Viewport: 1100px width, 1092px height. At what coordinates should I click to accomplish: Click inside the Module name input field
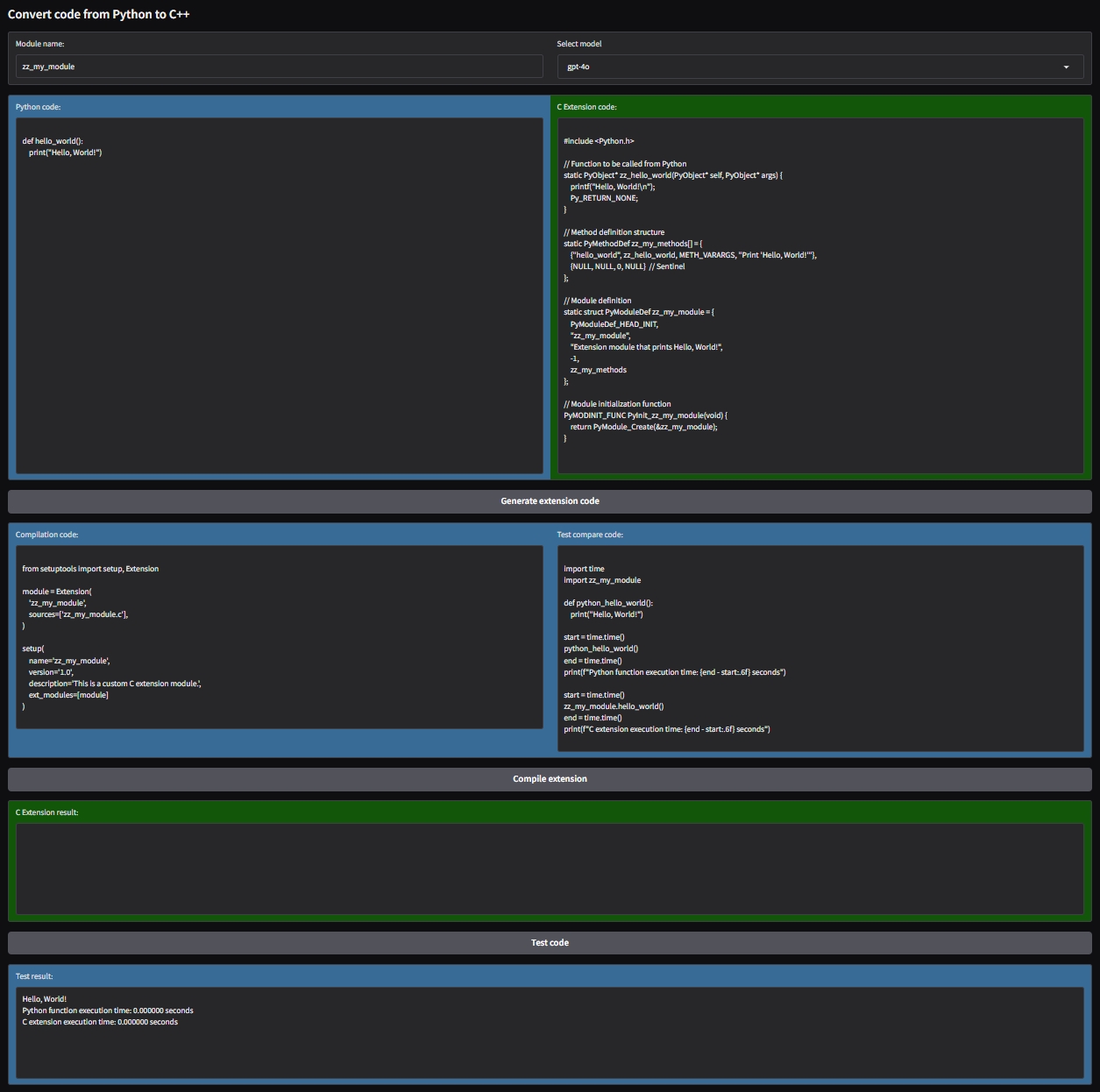[x=279, y=66]
